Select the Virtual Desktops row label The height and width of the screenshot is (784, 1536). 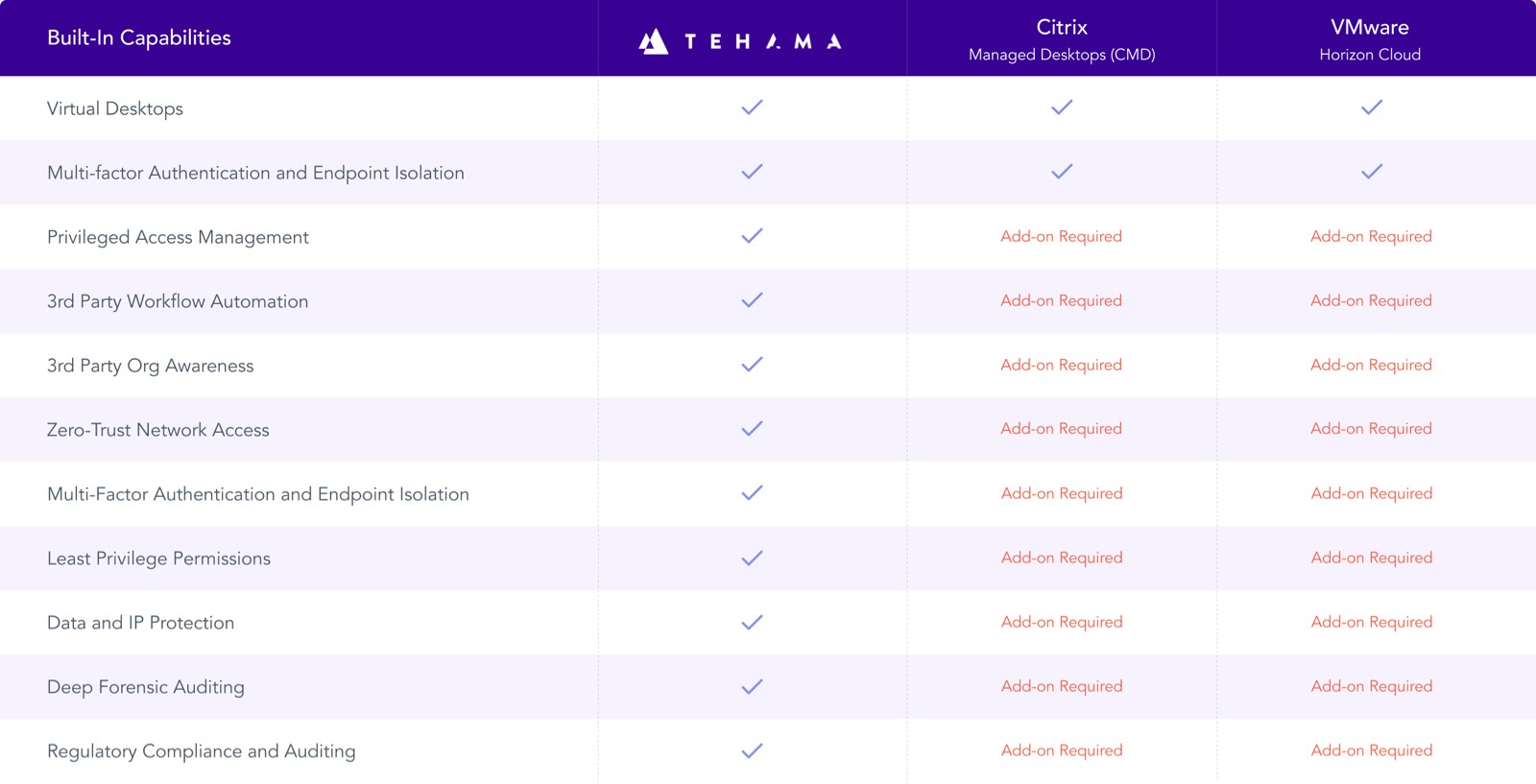click(x=115, y=108)
